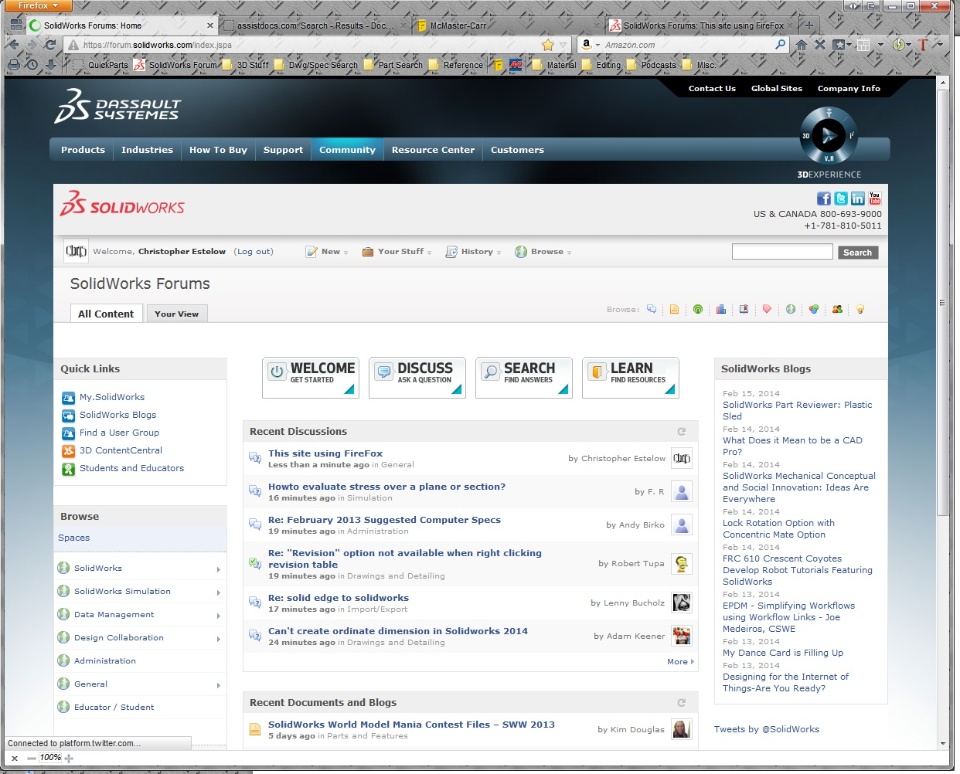Screen dimensions: 960x774
Task: Switch to the assistdocs.com Search browser tab
Action: click(x=314, y=25)
